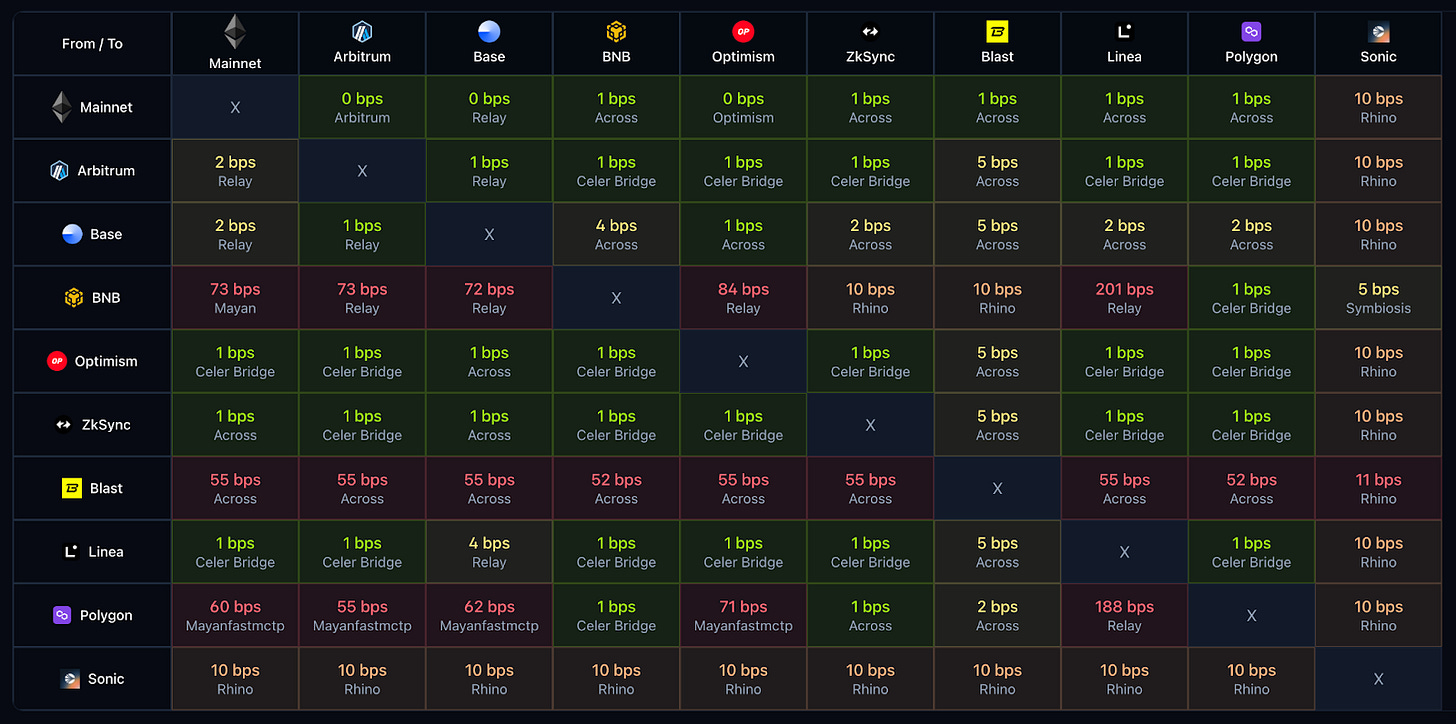This screenshot has height=724, width=1456.
Task: Click the X cell in the Optimism row
Action: point(743,361)
